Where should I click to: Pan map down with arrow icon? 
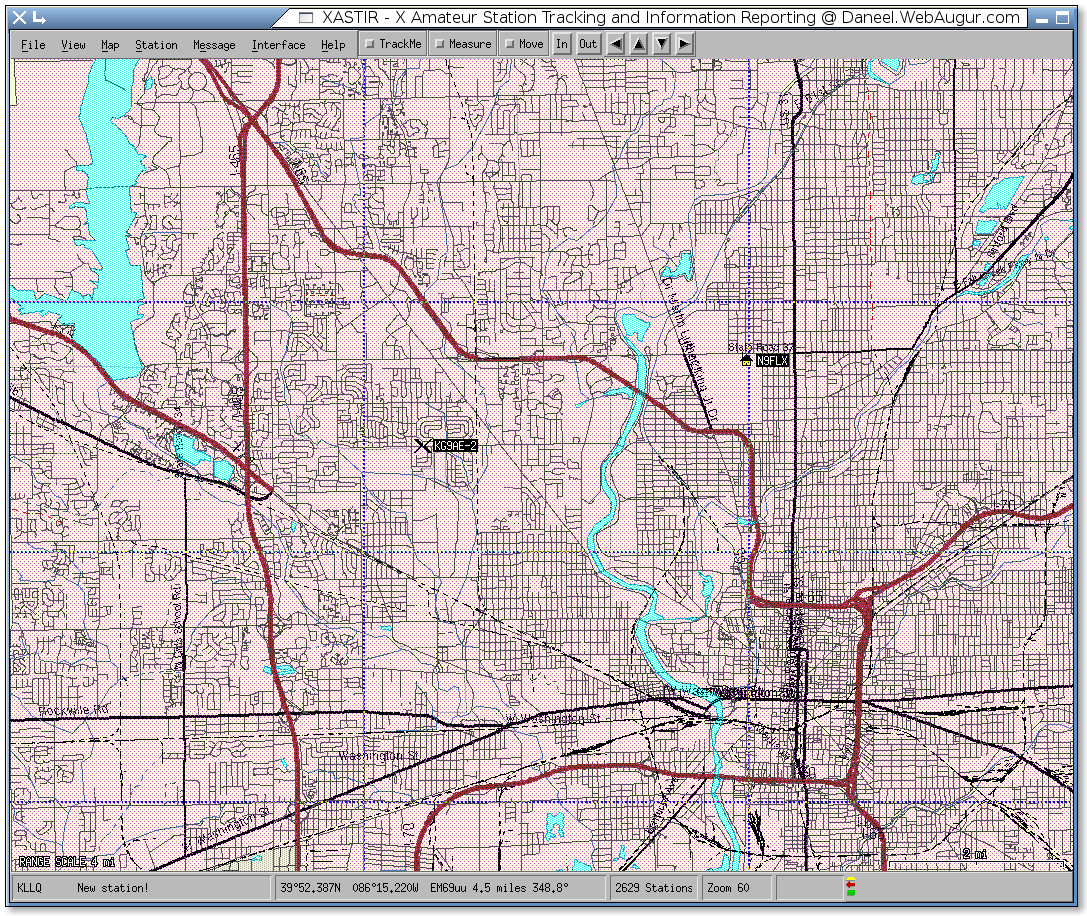[662, 44]
